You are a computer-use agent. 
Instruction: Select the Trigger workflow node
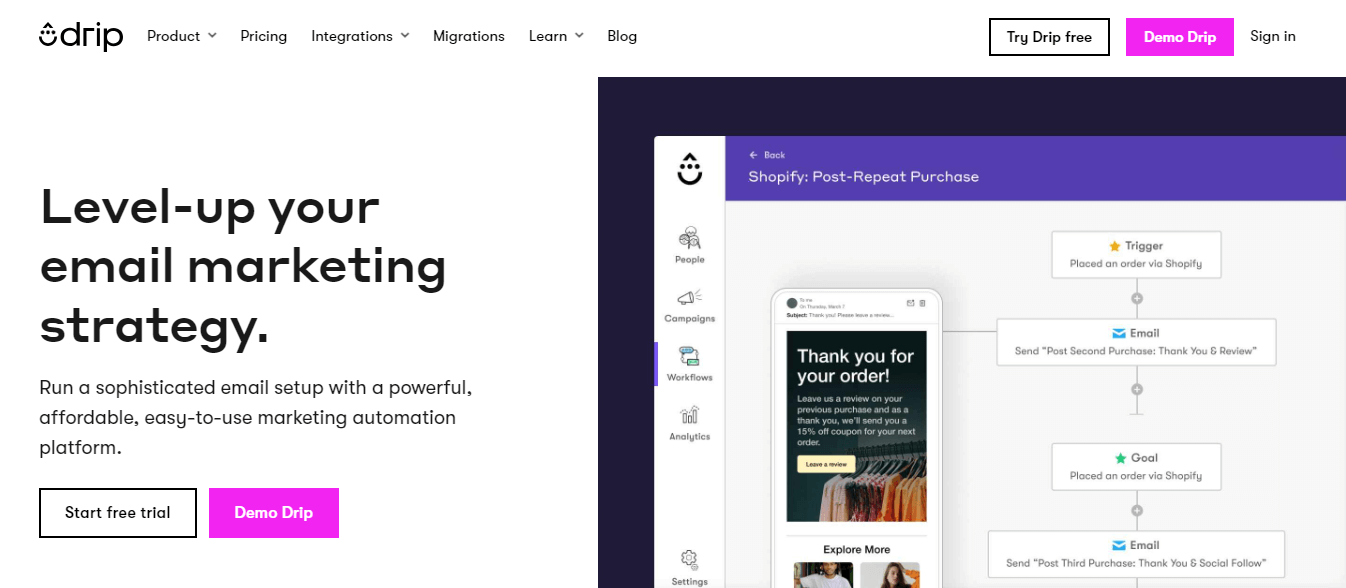click(1136, 255)
